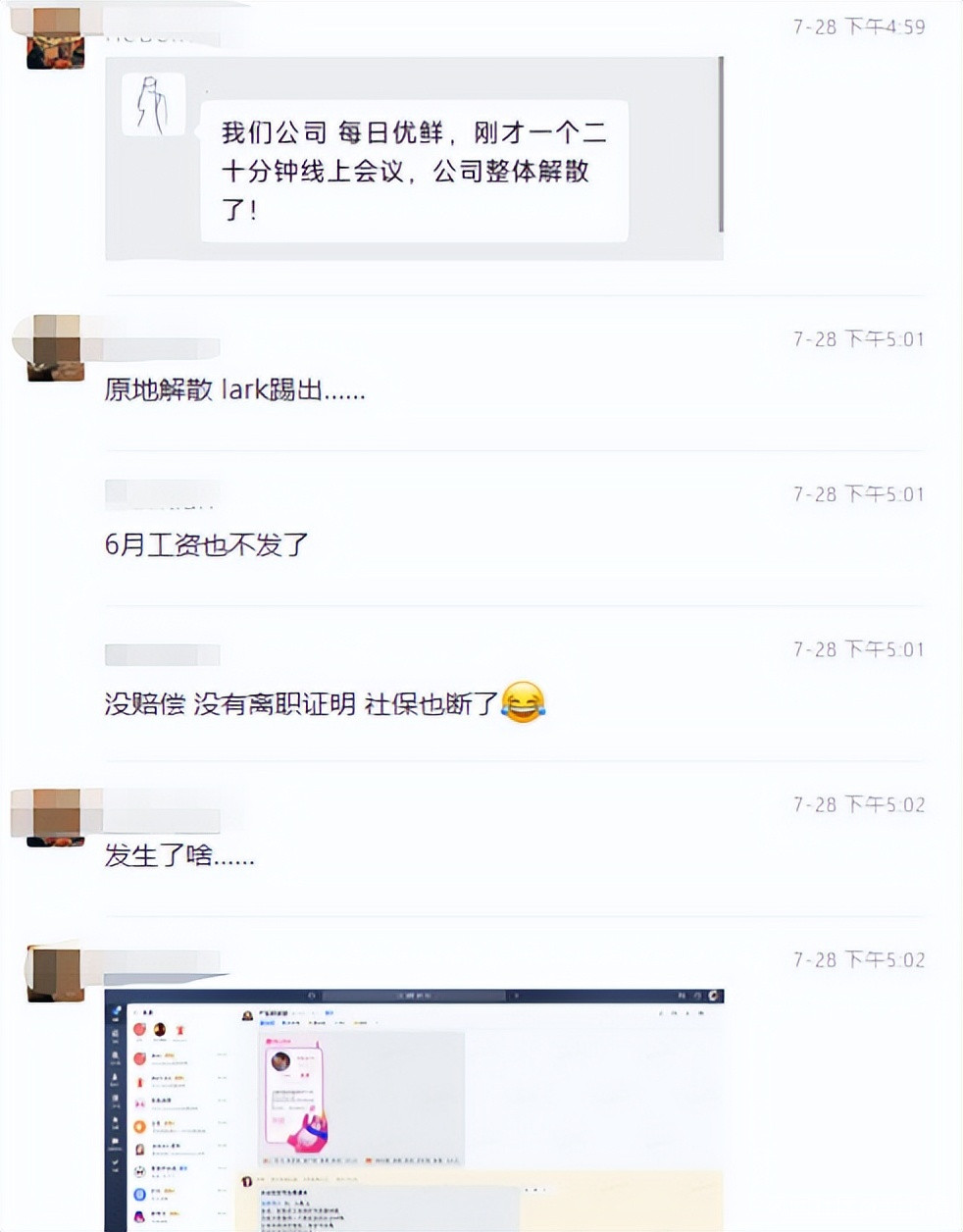The image size is (963, 1232).
Task: Click the search bar in the embedded Lark screenshot
Action: point(414,996)
